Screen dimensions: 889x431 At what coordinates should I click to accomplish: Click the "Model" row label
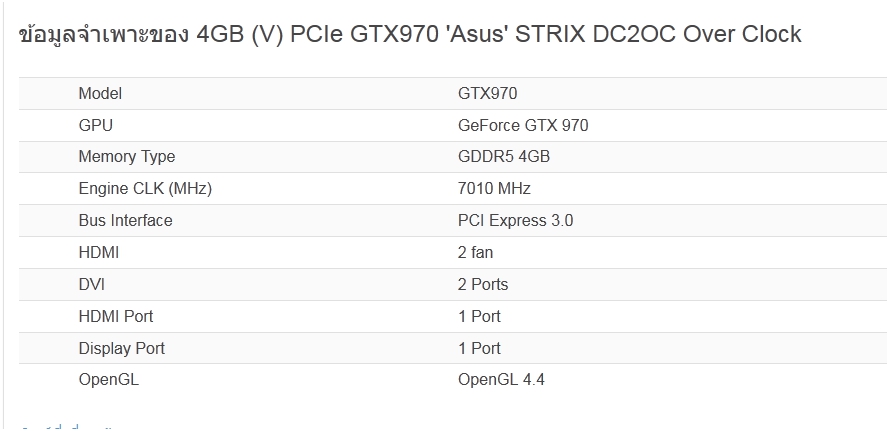pyautogui.click(x=100, y=94)
